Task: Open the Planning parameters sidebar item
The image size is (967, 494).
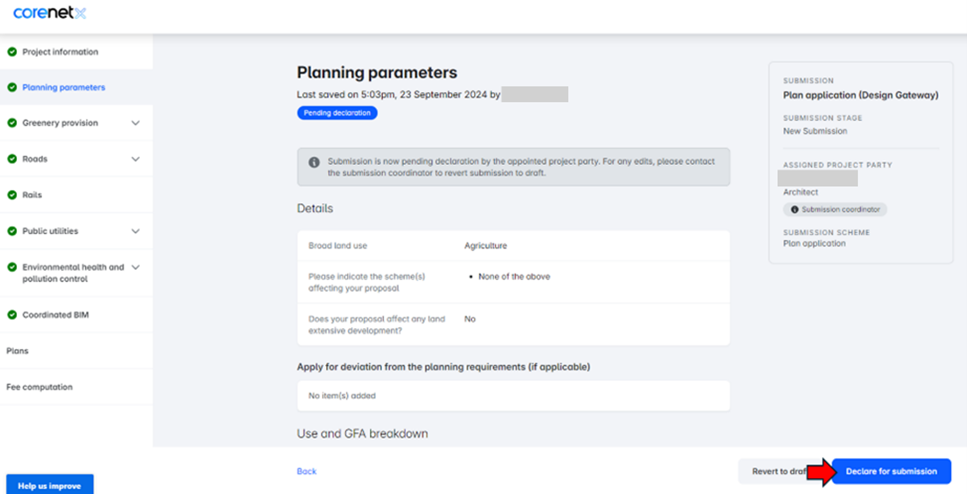Action: [63, 88]
